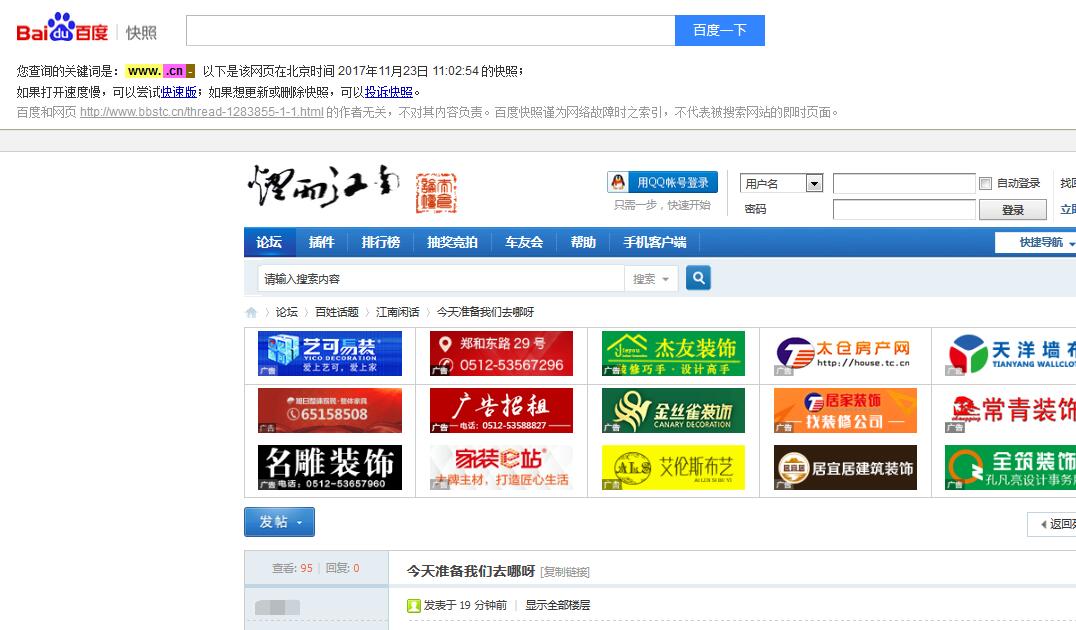Expand the 发帖 new post dropdown arrow
This screenshot has width=1076, height=630.
(299, 522)
